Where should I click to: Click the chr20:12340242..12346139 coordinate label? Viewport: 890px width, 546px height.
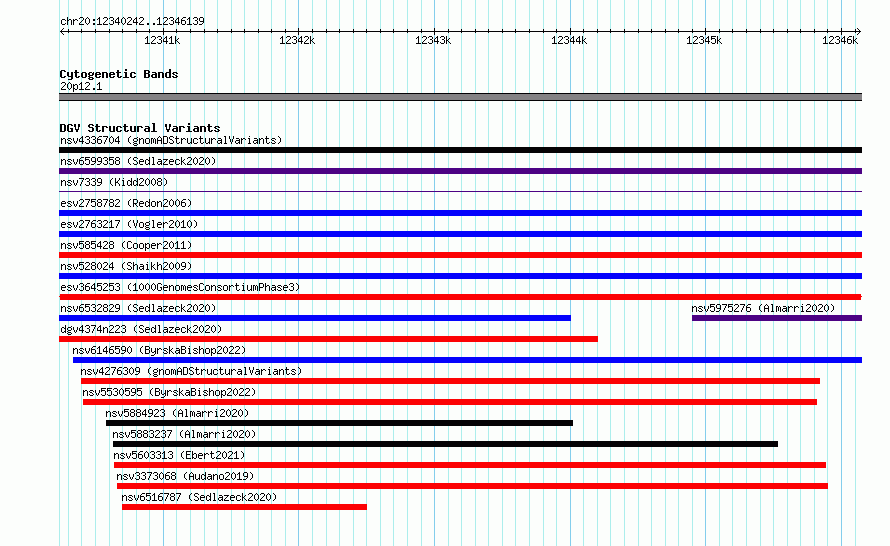coord(132,22)
